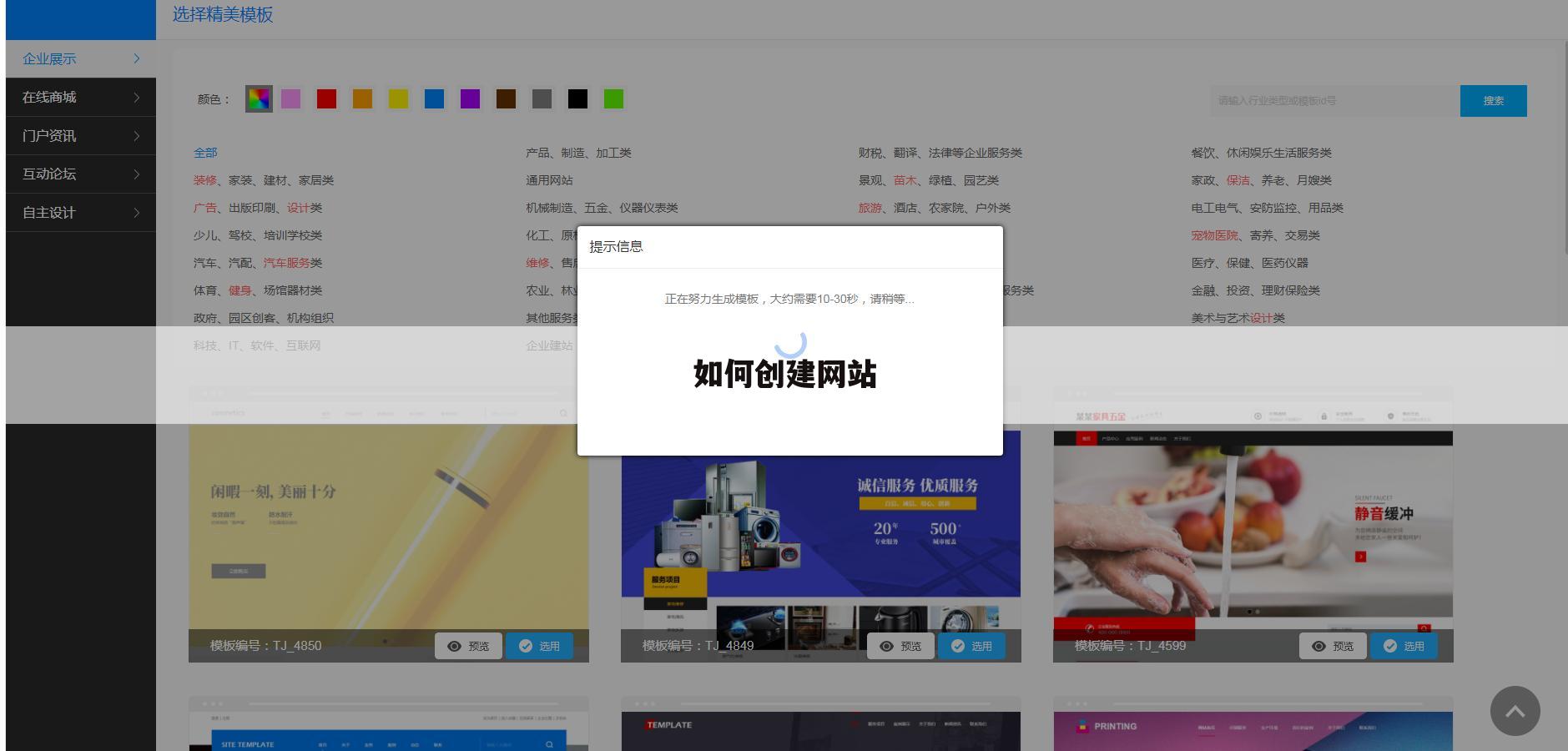The width and height of the screenshot is (1568, 751).
Task: Select the blue color swatch
Action: [x=434, y=99]
